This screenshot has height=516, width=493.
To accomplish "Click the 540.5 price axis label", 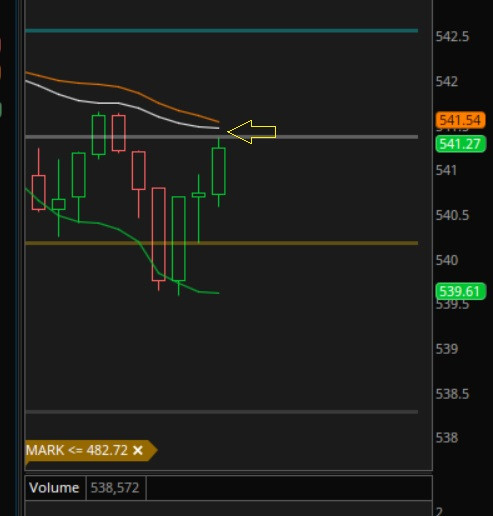I will coord(452,215).
